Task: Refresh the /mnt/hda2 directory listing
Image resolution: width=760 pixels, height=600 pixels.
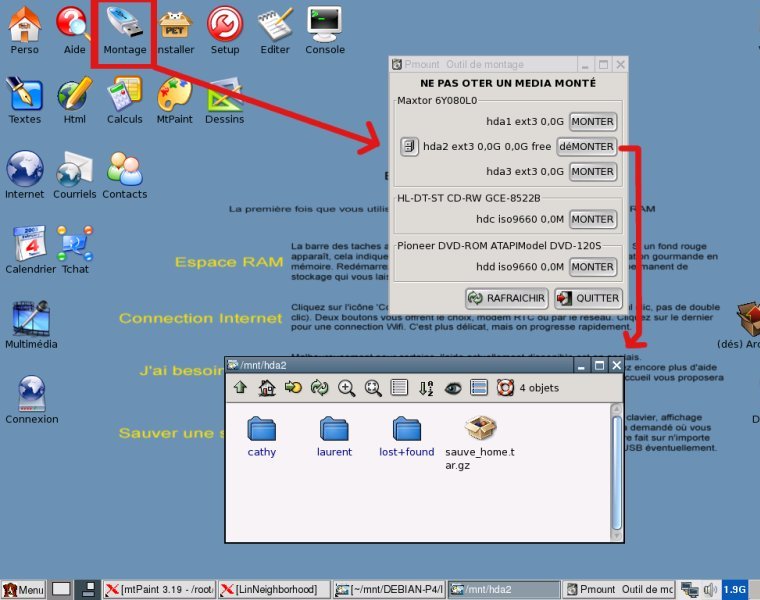Action: (x=320, y=388)
